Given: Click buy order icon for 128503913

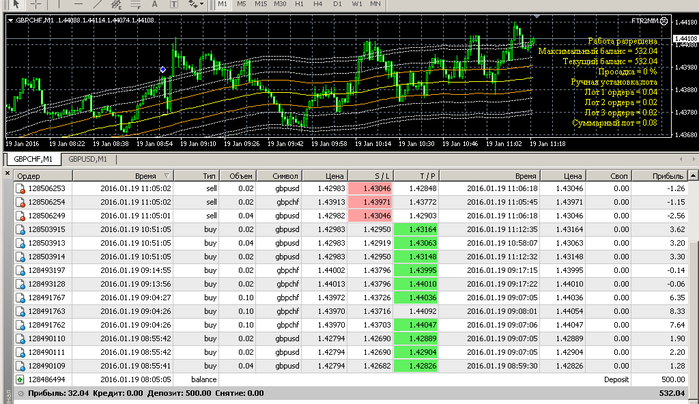Looking at the screenshot, I should click(20, 243).
